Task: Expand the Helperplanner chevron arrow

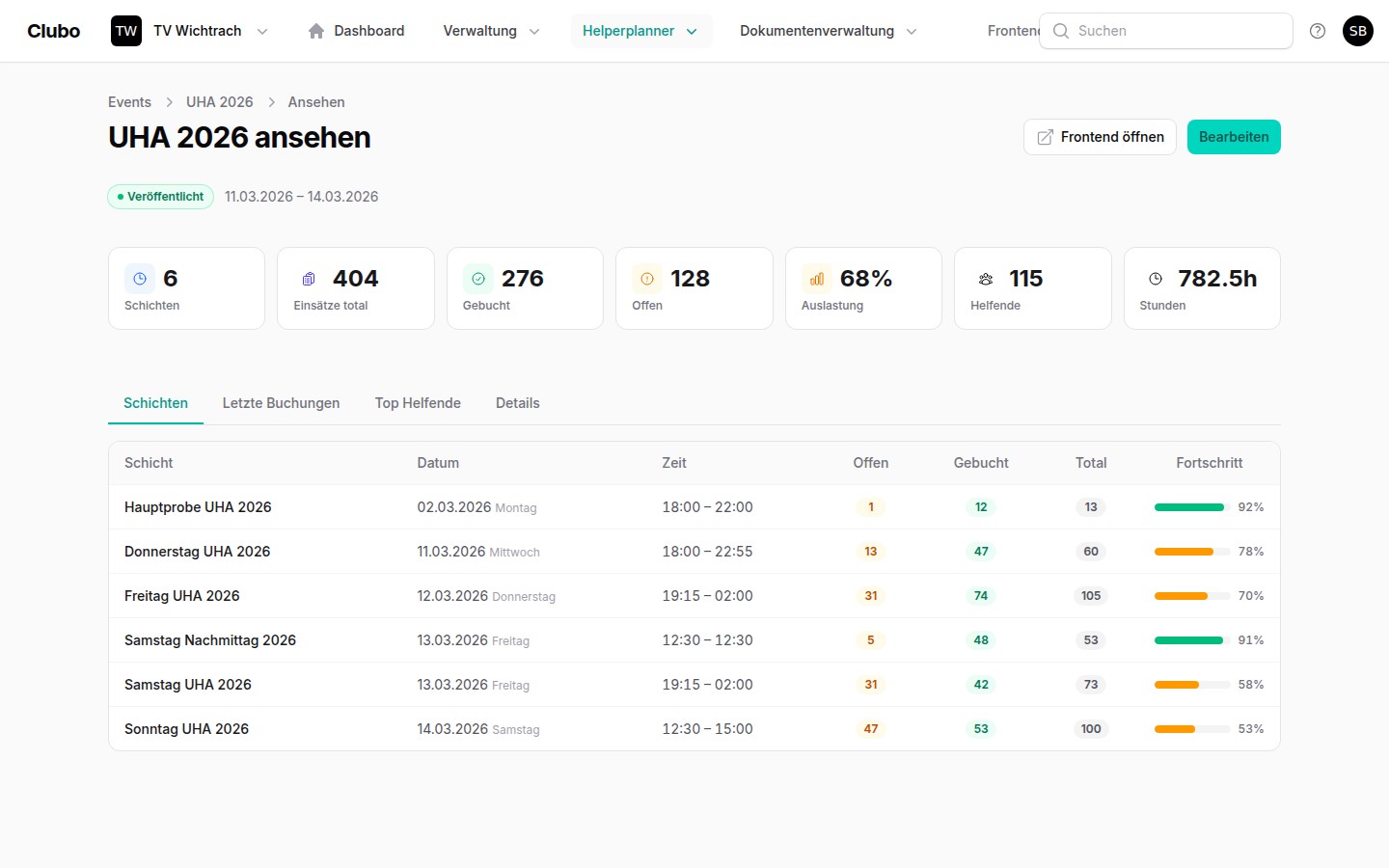Action: coord(692,31)
